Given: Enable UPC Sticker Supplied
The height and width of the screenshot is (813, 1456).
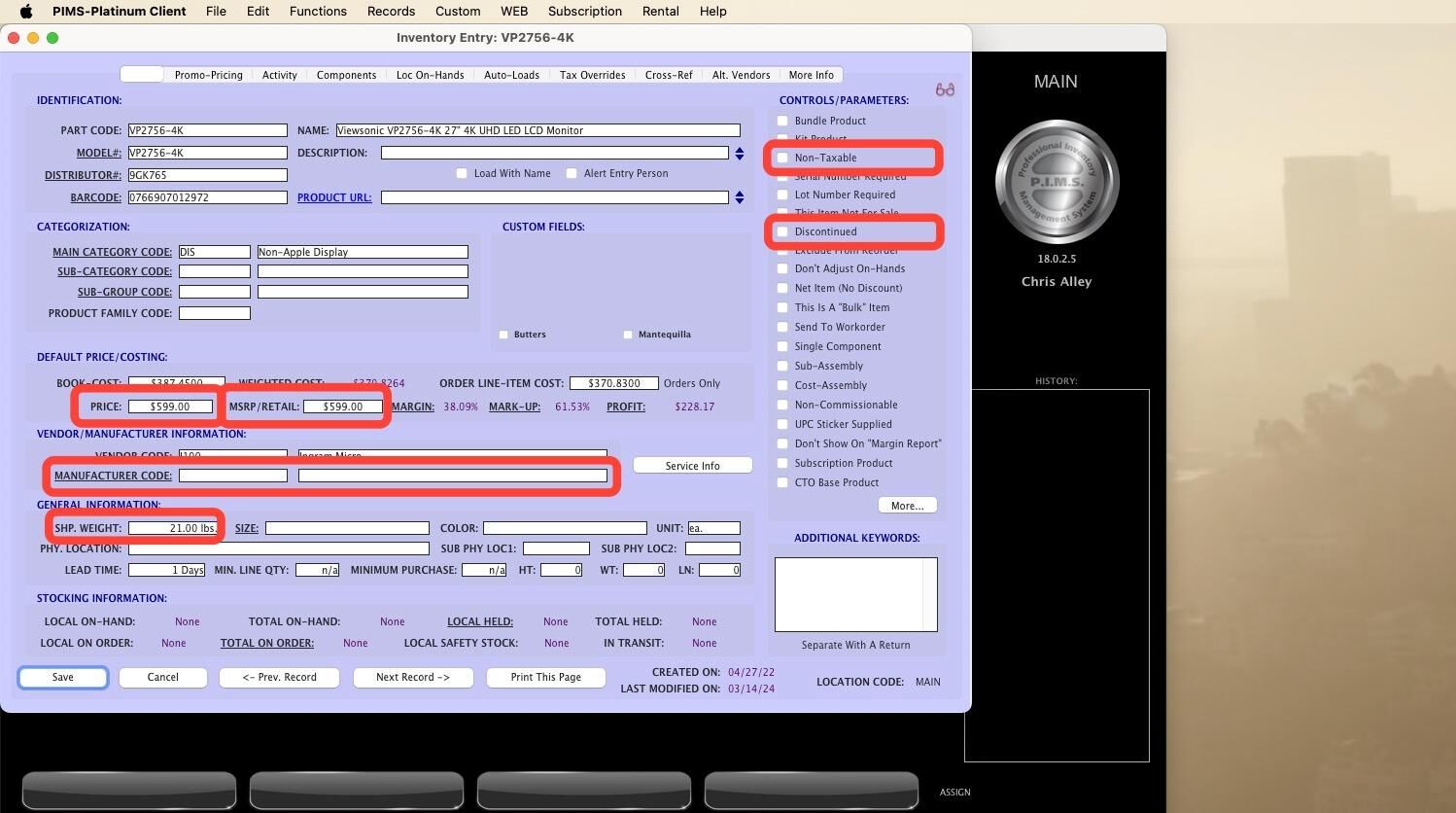Looking at the screenshot, I should click(782, 424).
